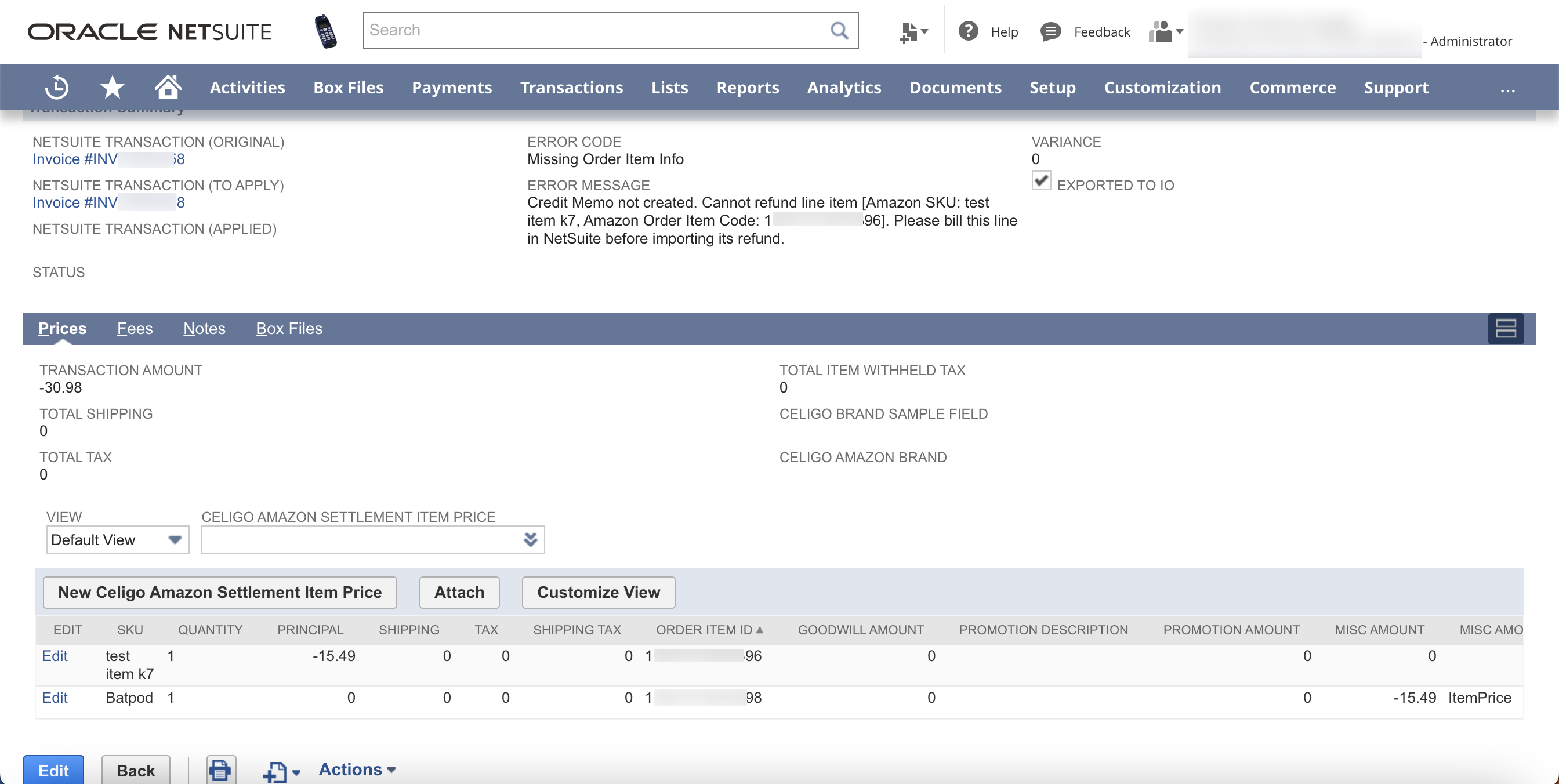Viewport: 1559px width, 784px height.
Task: Switch to the Notes subtab
Action: (x=204, y=328)
